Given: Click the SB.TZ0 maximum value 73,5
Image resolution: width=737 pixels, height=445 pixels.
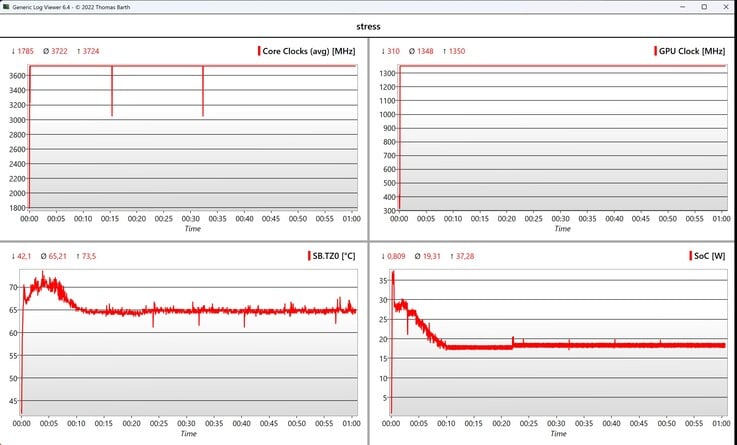Looking at the screenshot, I should (88, 256).
